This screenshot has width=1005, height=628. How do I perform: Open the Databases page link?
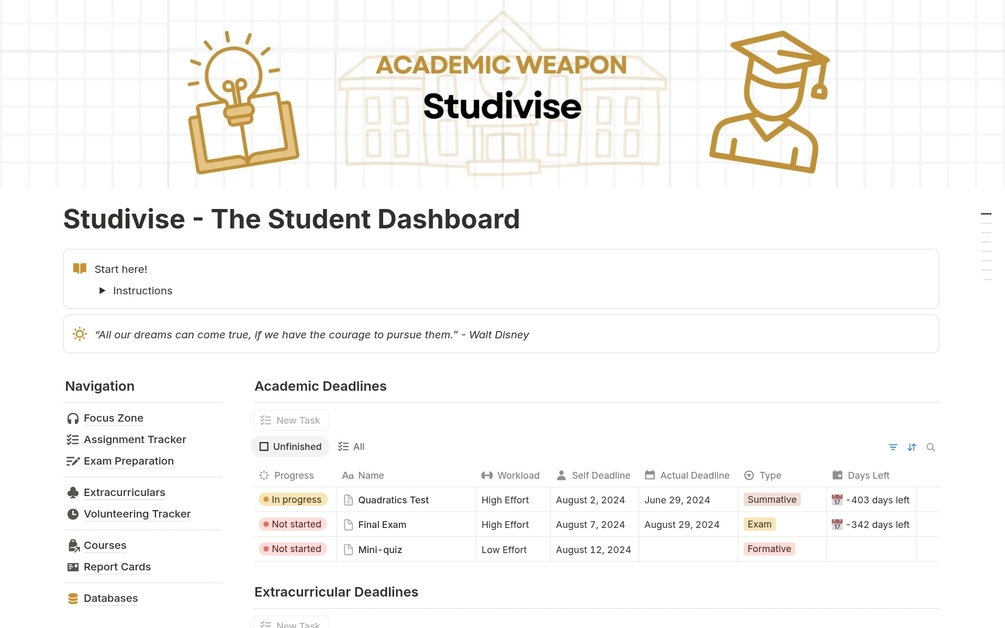pyautogui.click(x=110, y=599)
